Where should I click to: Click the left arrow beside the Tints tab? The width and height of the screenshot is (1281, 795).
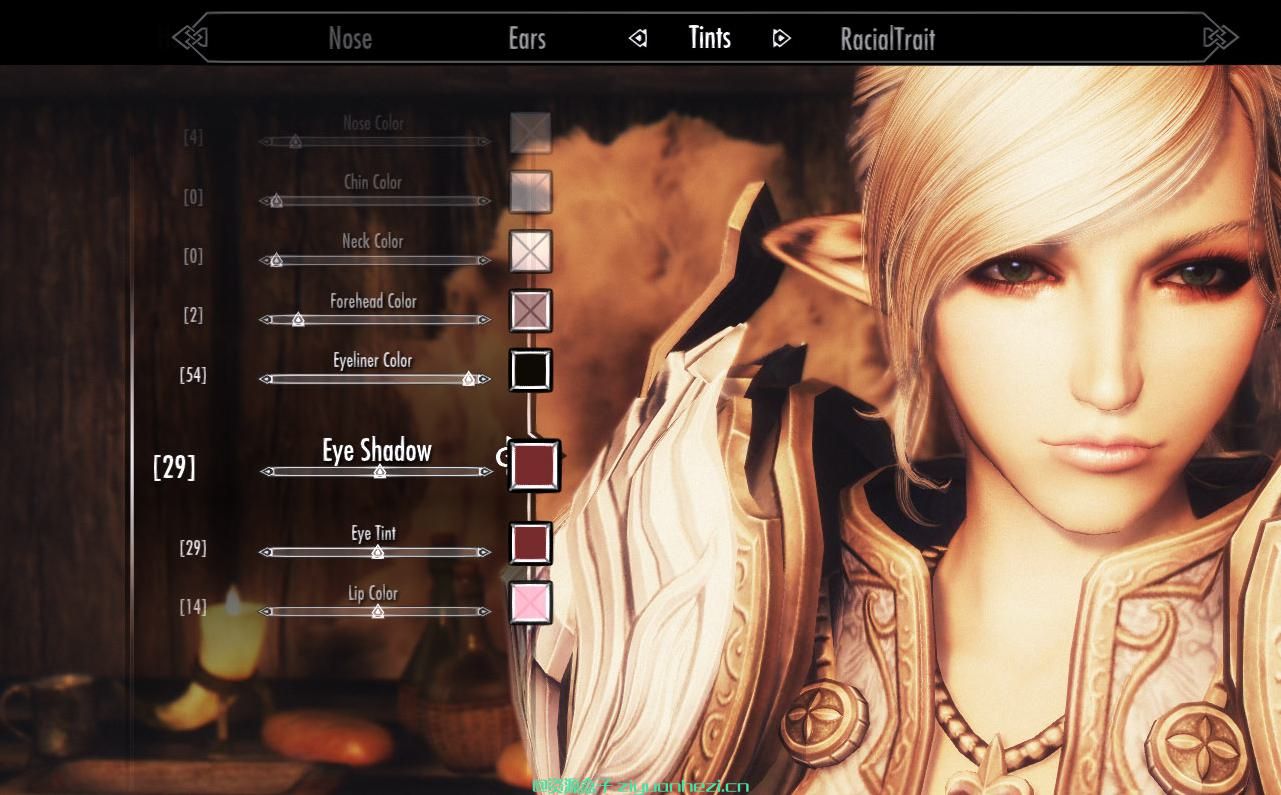point(638,38)
